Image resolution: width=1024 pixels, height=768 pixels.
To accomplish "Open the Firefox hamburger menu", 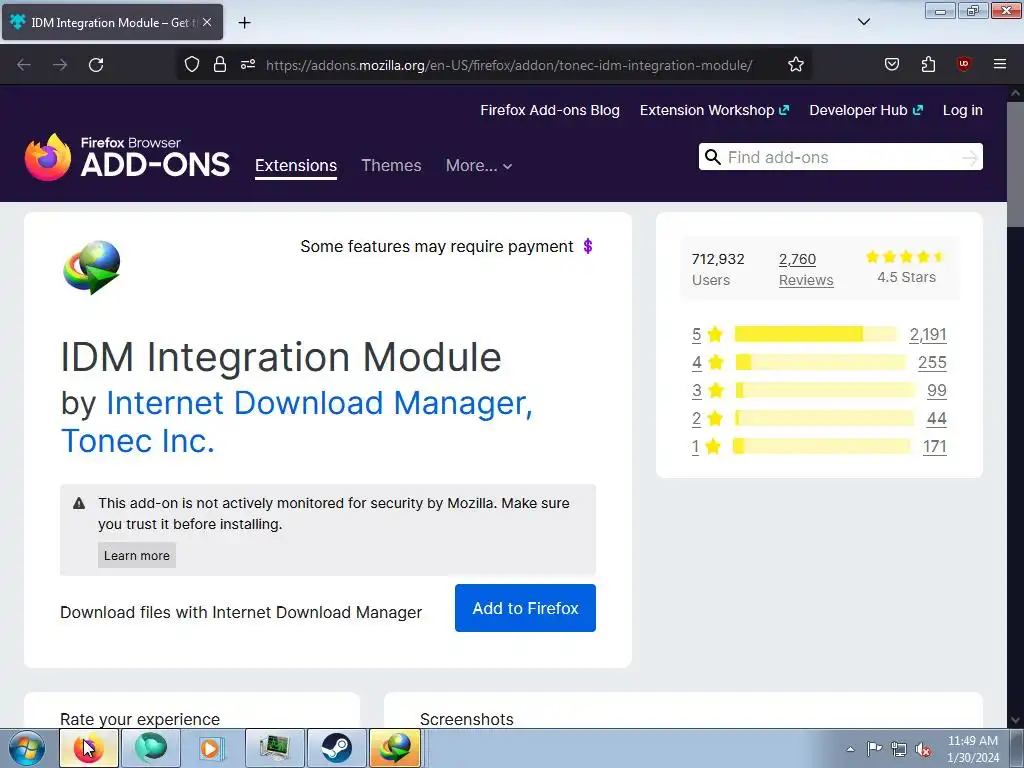I will 999,64.
